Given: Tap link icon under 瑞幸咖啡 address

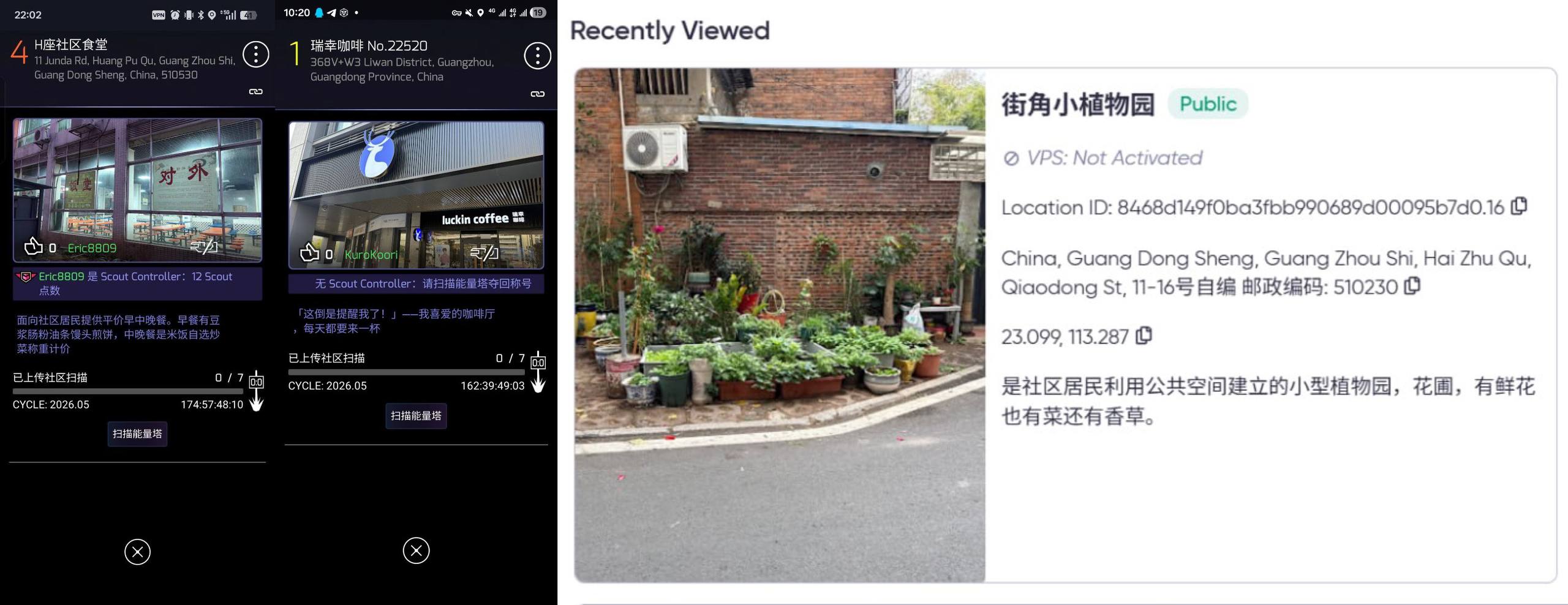Looking at the screenshot, I should click(537, 94).
